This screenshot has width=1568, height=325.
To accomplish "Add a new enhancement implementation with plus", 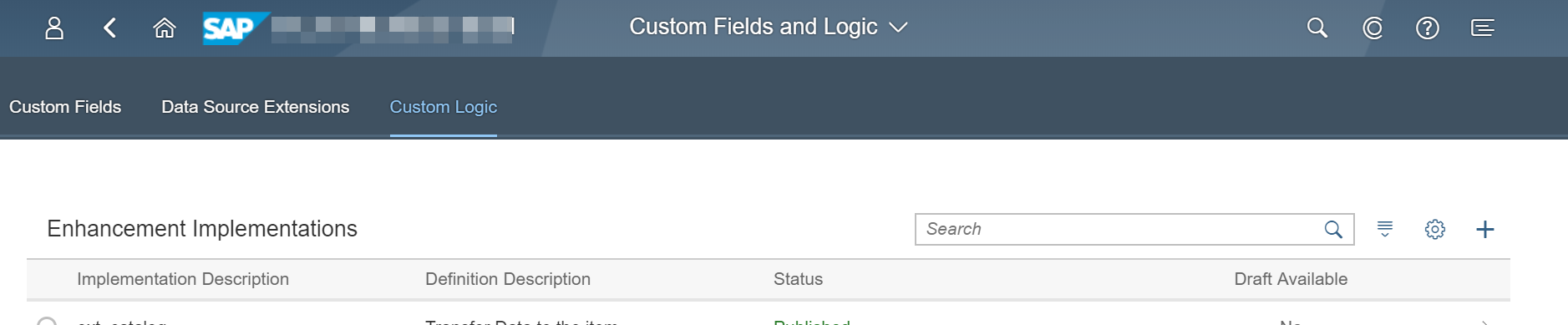I will point(1485,229).
